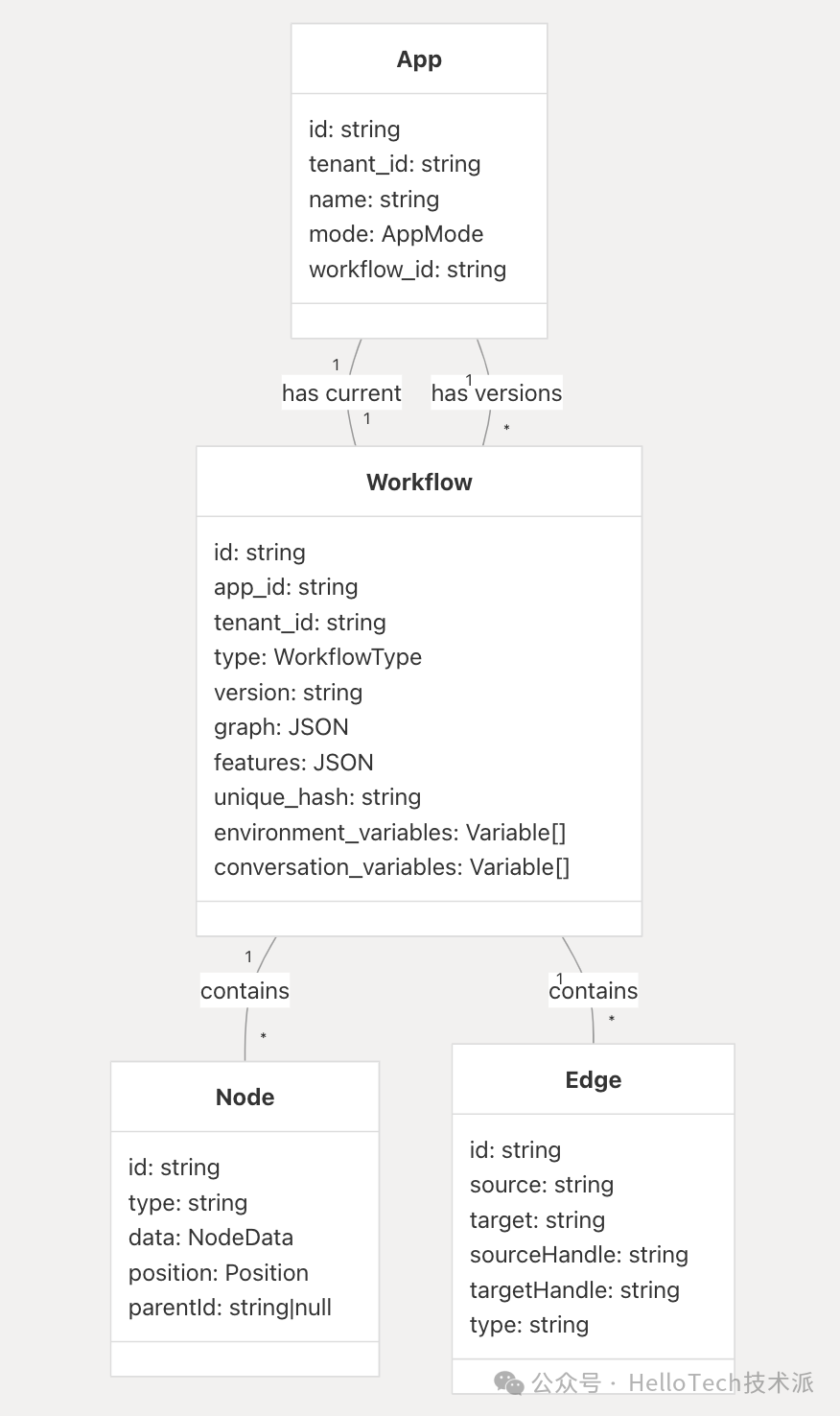The height and width of the screenshot is (1416, 840).
Task: Click 'parentId: string|null' in Node
Action: pos(229,1308)
